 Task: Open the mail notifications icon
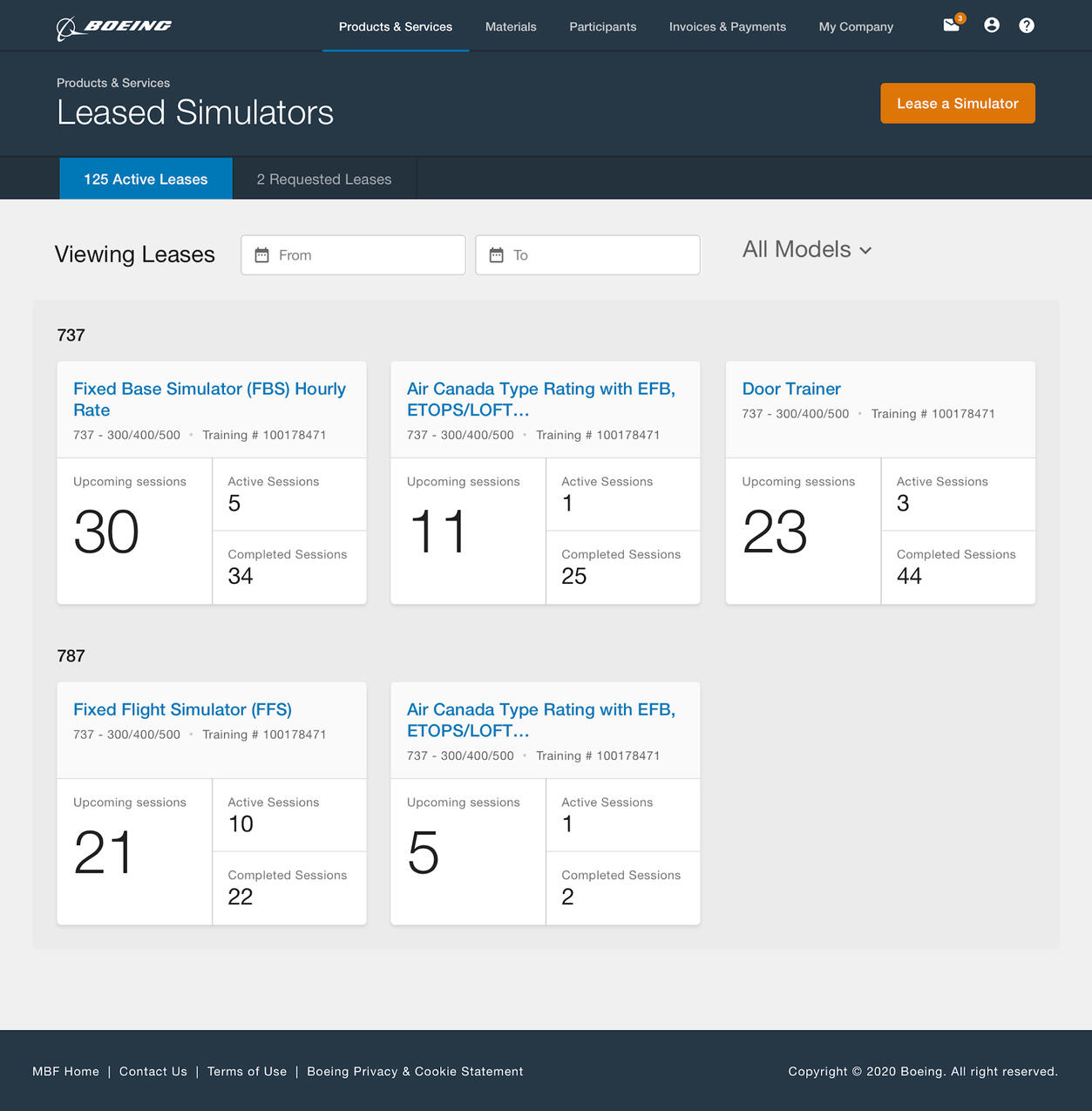click(952, 25)
